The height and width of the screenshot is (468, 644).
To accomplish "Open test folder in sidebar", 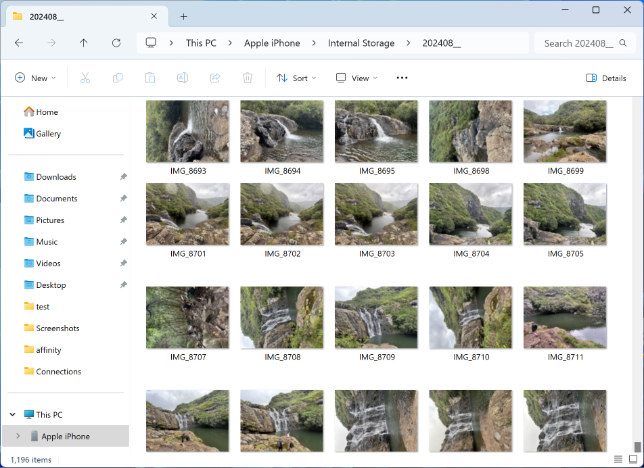I will 37,307.
